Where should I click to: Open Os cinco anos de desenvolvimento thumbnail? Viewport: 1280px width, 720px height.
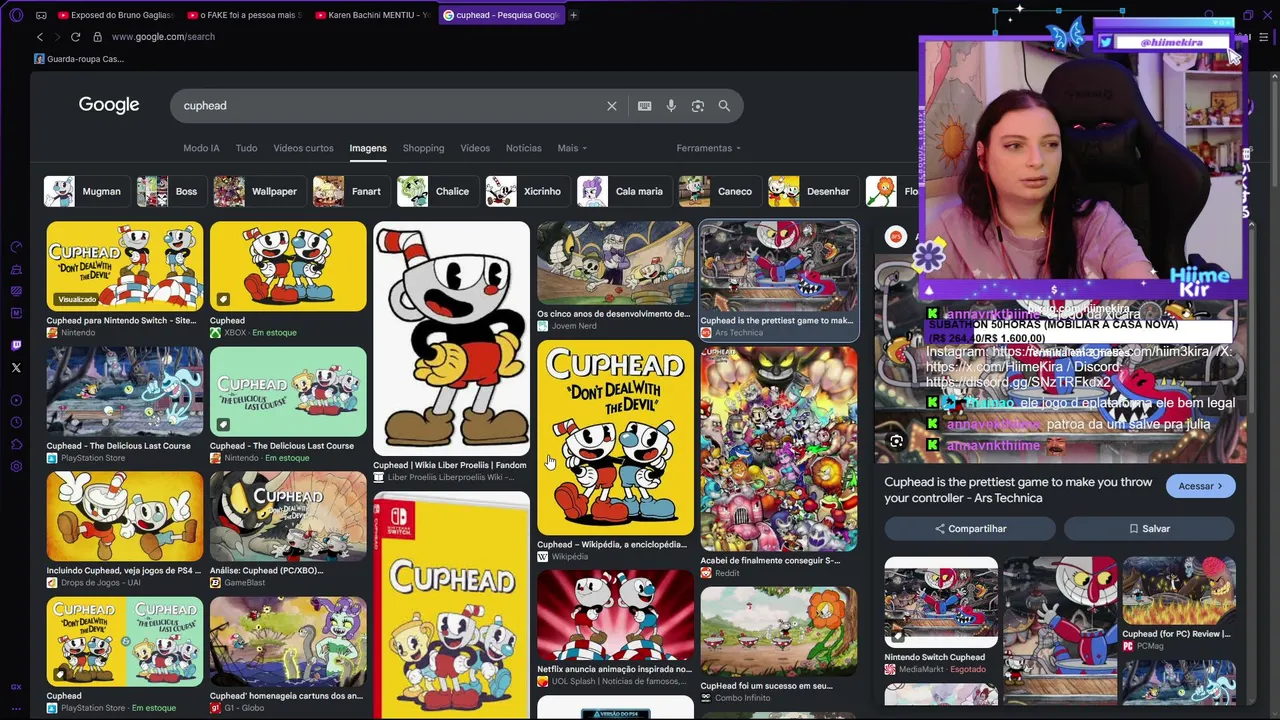(615, 263)
